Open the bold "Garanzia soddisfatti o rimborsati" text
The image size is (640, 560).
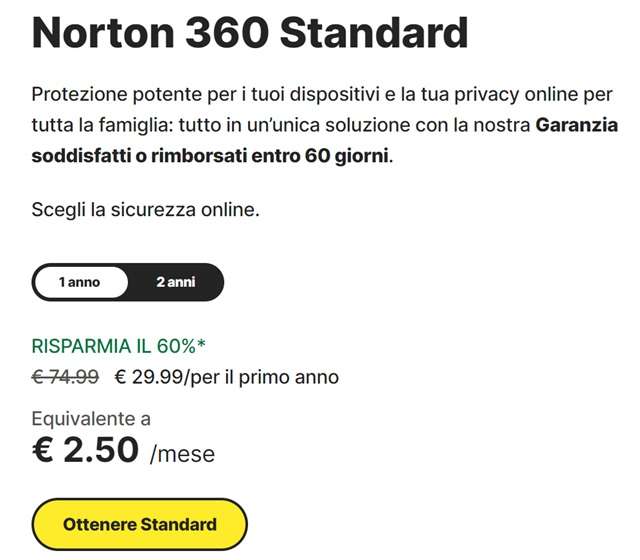140,158
